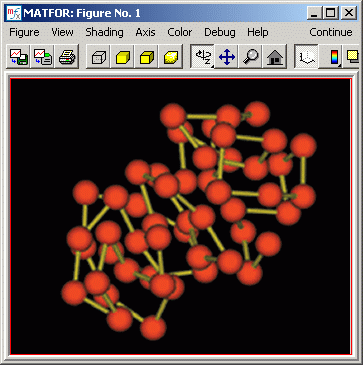Select the wireframe cube shading icon
Screen dimensions: 363x365
(x=99, y=57)
